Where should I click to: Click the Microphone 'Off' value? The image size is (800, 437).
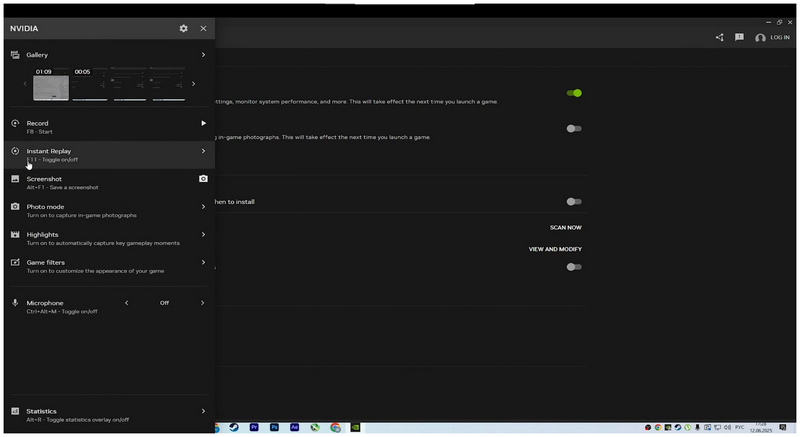(164, 303)
